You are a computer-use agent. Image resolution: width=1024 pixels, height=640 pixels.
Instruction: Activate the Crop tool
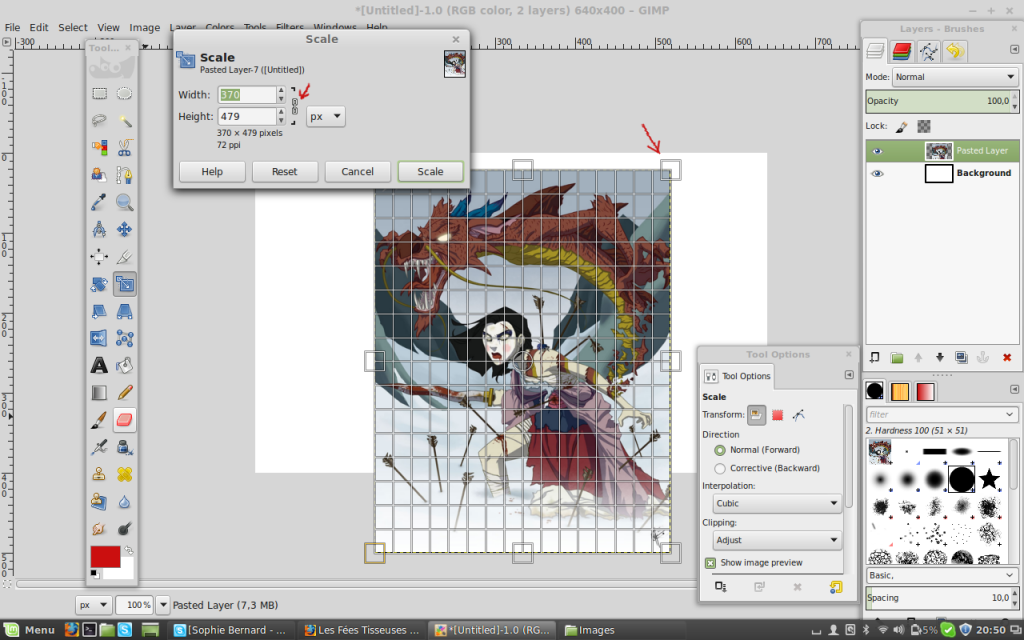click(124, 257)
